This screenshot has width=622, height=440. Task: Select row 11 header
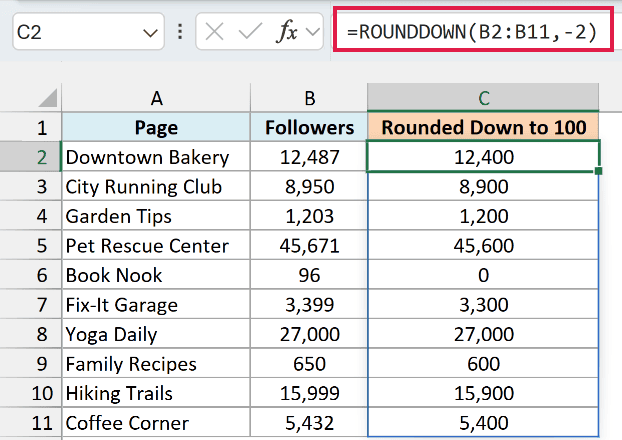click(31, 423)
